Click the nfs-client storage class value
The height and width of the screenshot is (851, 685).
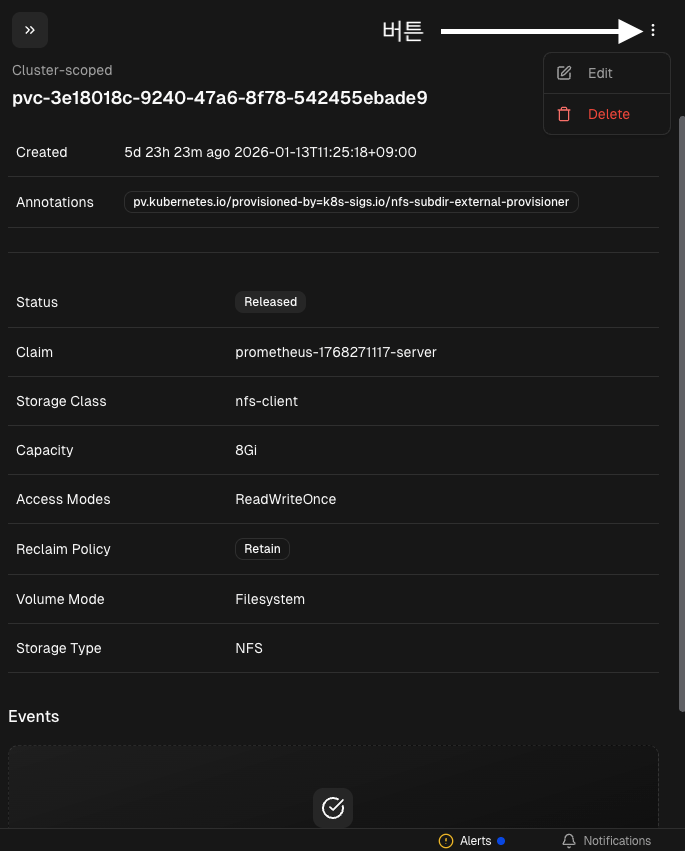(x=266, y=401)
